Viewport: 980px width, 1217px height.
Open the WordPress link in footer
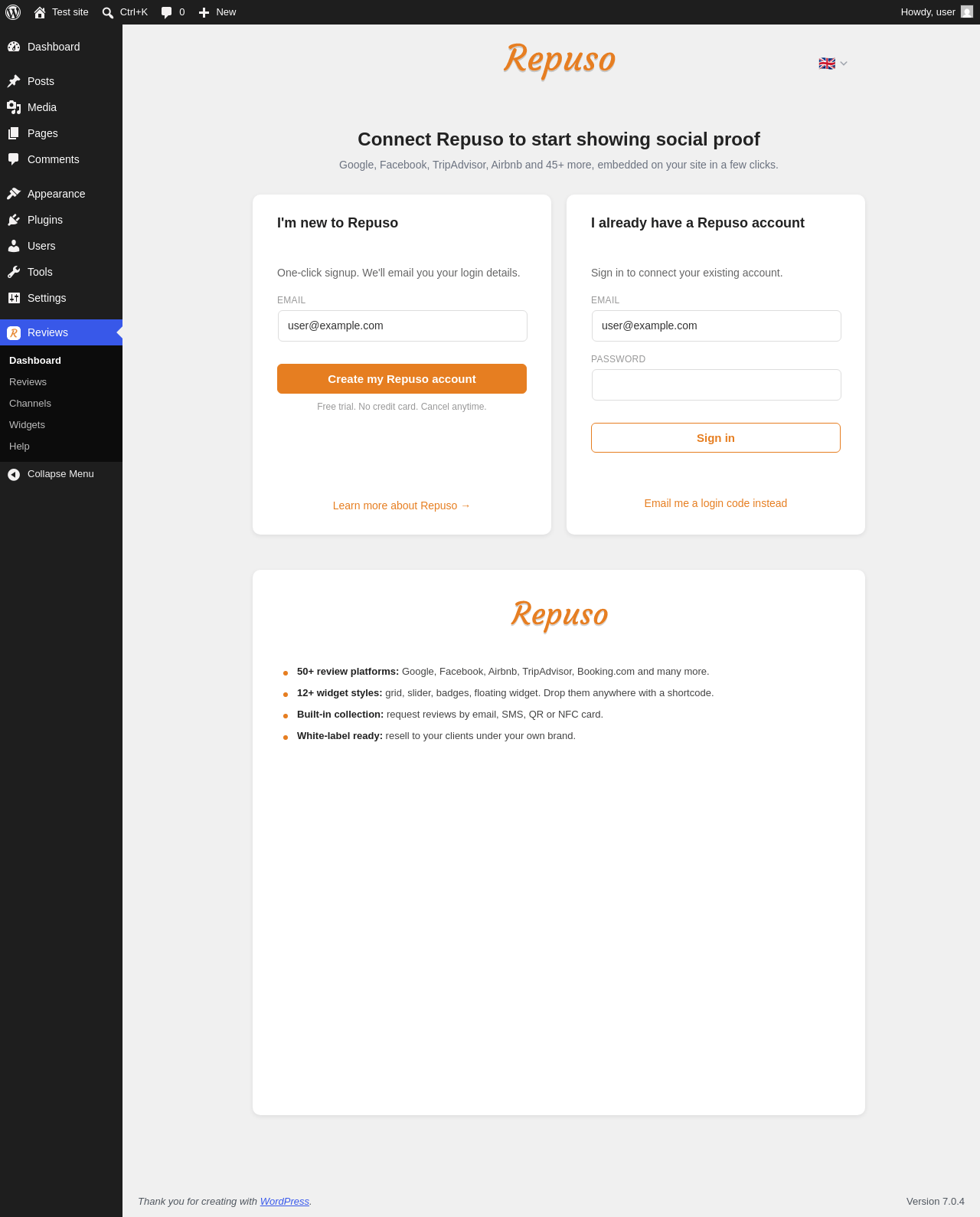[285, 1202]
